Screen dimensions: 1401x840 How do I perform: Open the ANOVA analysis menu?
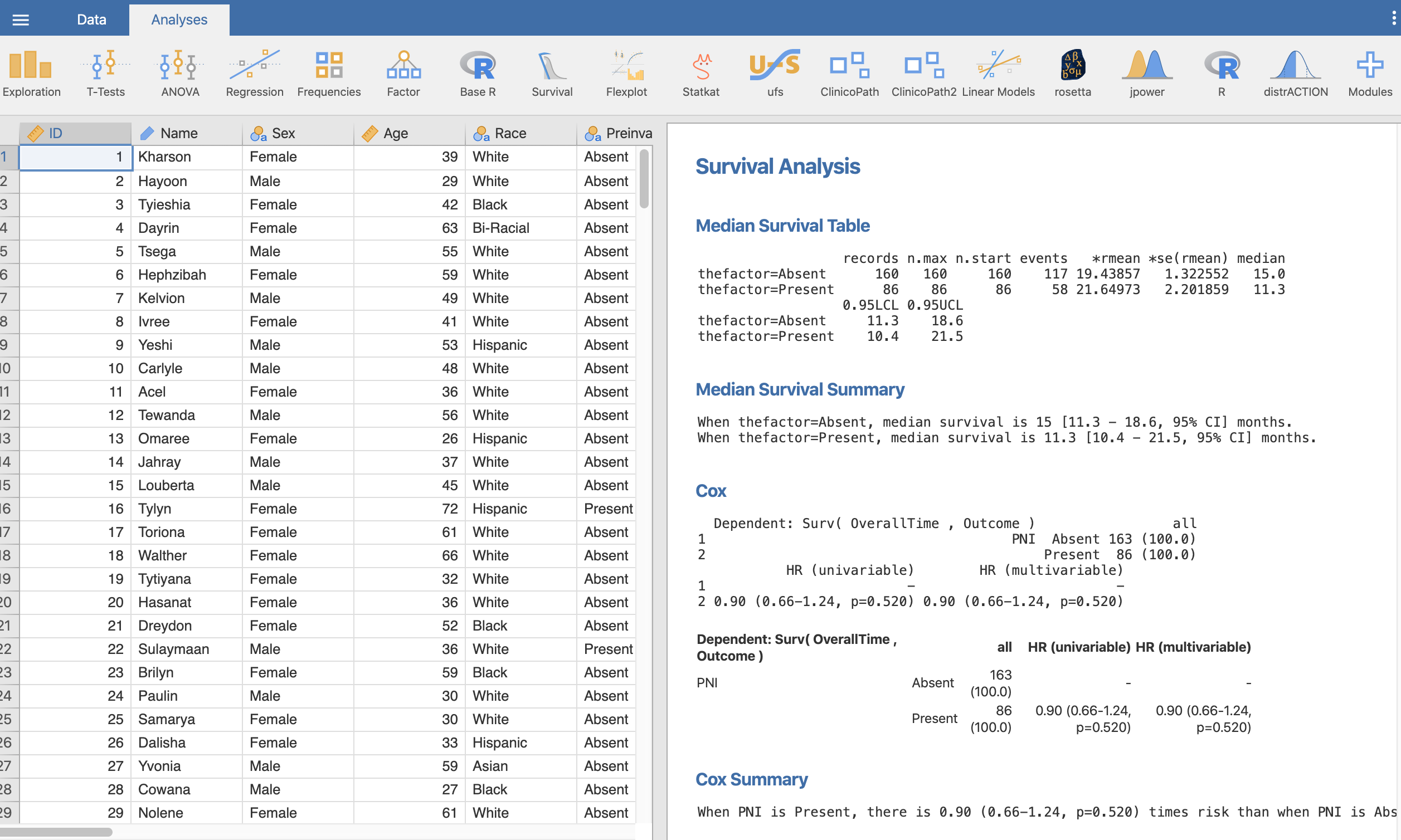180,74
